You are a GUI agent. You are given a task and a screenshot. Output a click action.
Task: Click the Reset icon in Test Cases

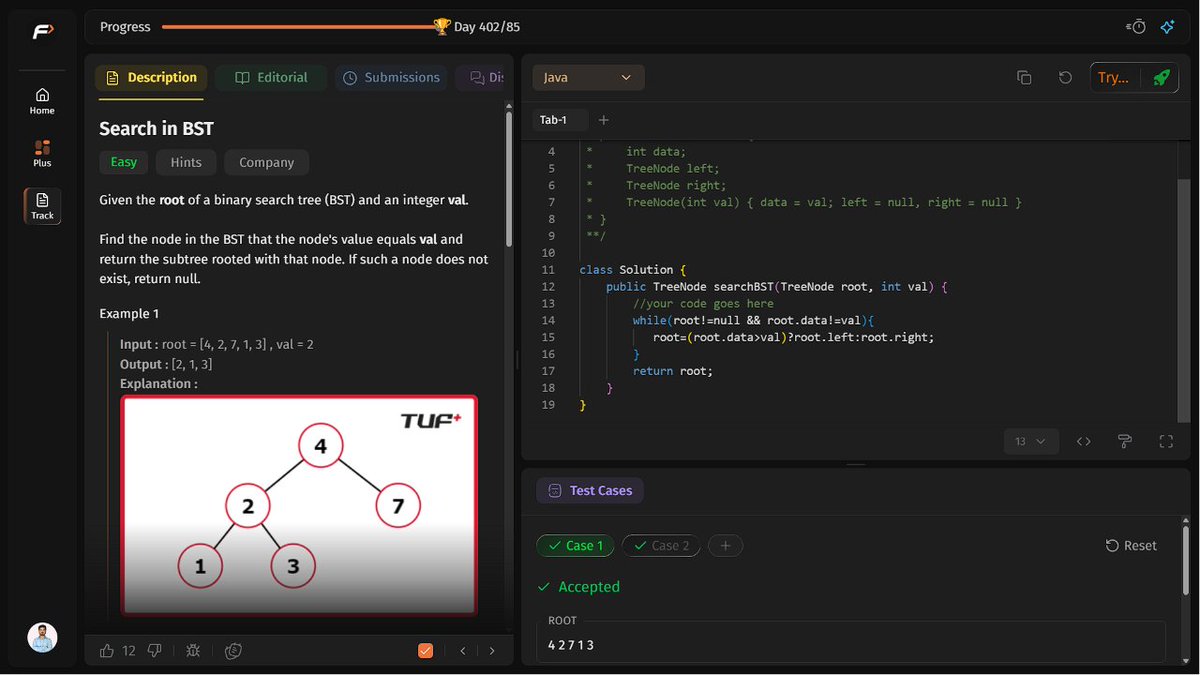click(x=1112, y=546)
